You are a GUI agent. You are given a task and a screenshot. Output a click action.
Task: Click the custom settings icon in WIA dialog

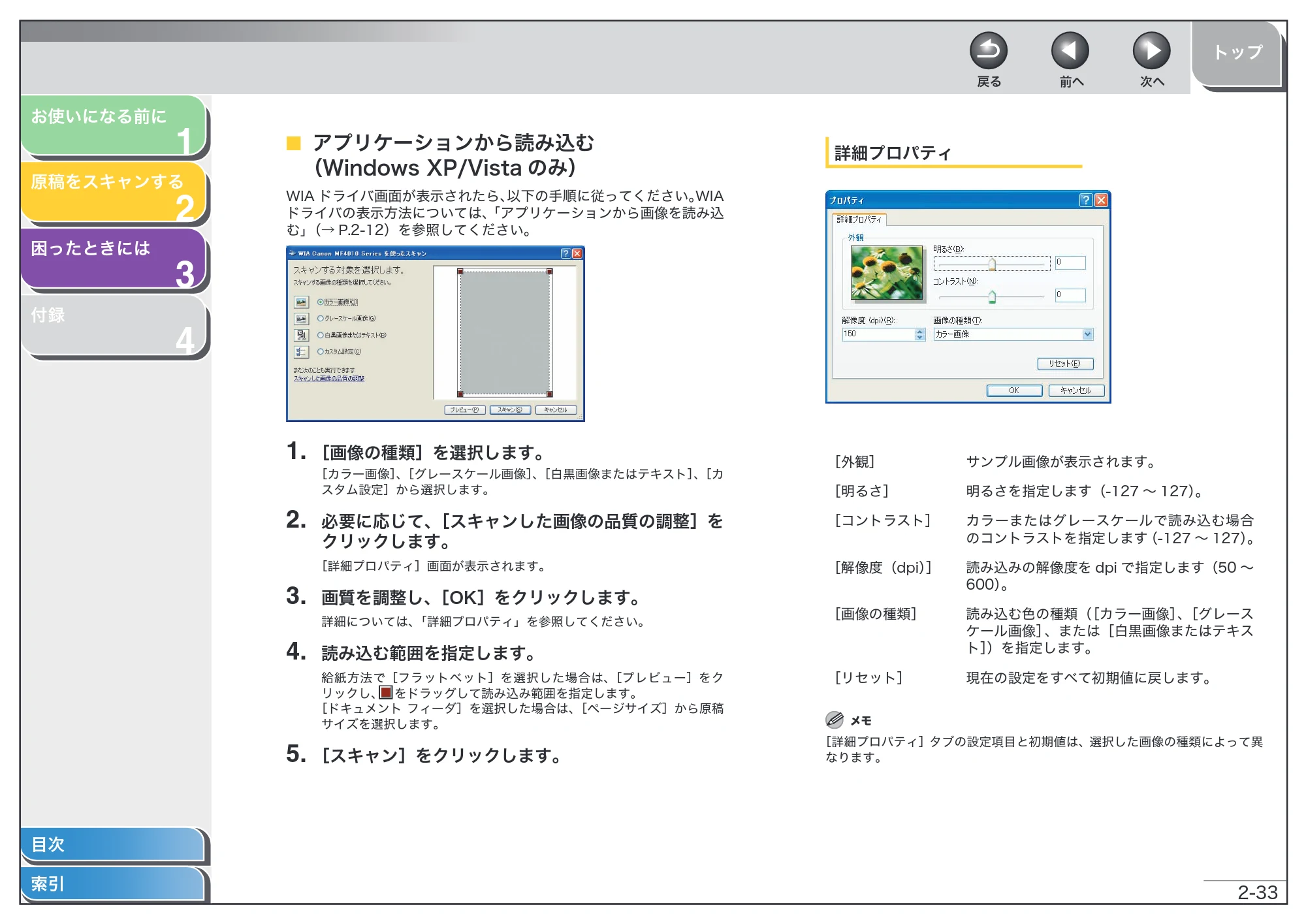(x=301, y=352)
